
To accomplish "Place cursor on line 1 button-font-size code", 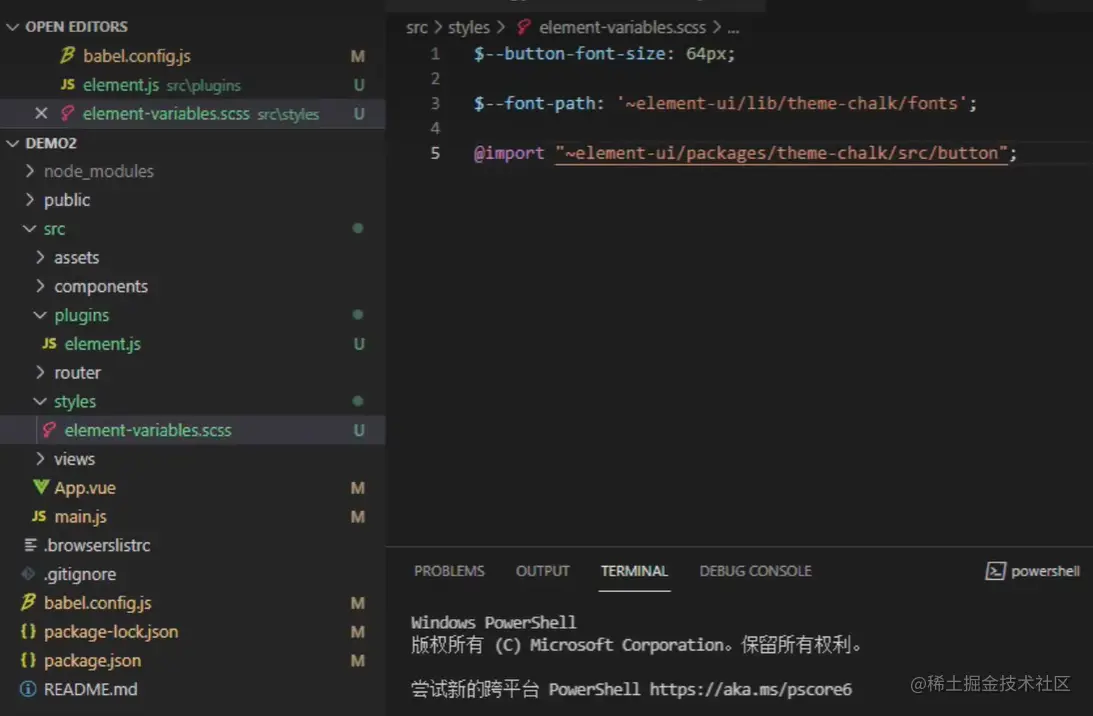I will click(604, 54).
